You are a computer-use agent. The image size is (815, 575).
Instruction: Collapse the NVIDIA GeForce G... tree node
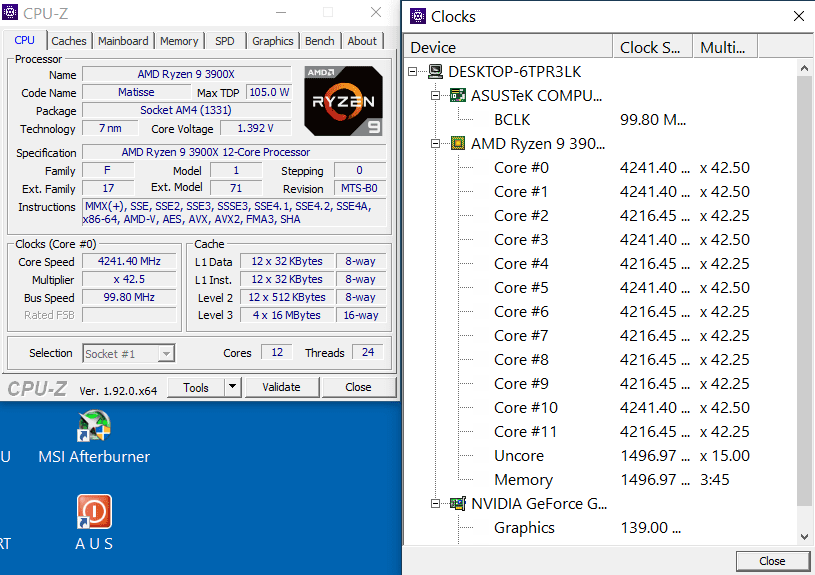pos(436,504)
